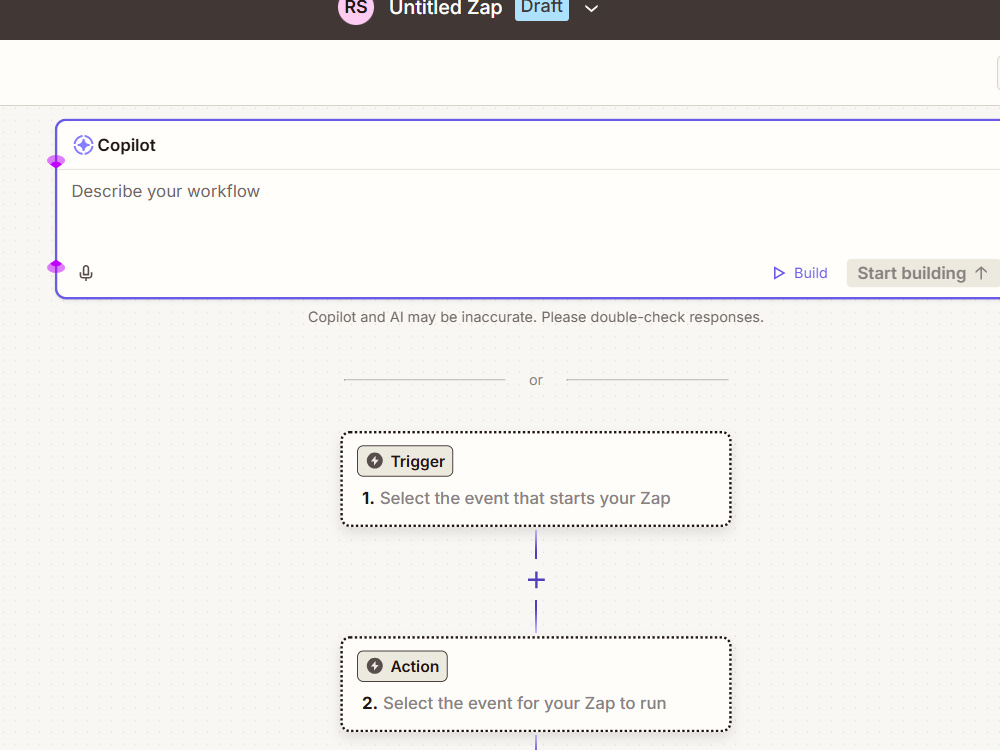Click the lightning icon in Action badge

pyautogui.click(x=375, y=666)
